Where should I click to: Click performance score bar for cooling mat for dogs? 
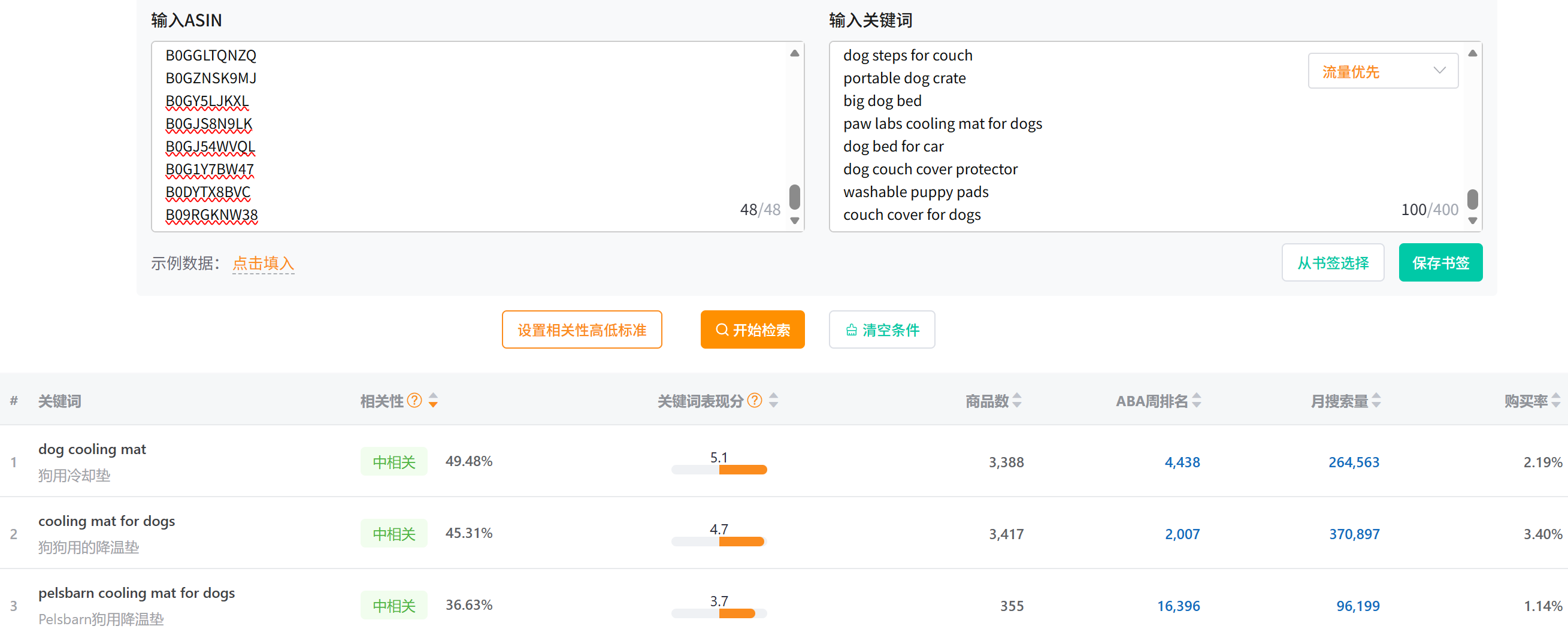tap(719, 542)
